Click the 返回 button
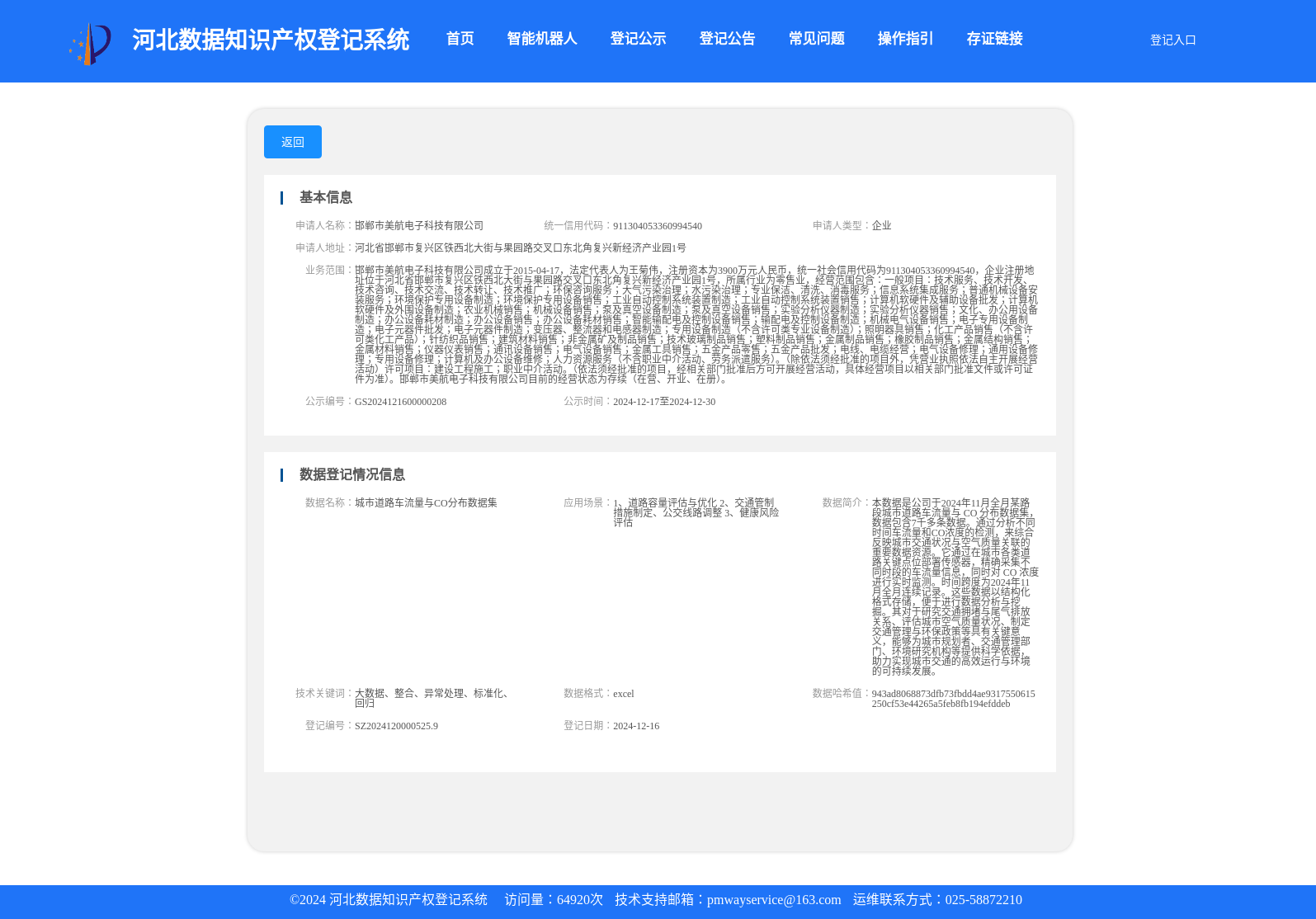 293,142
